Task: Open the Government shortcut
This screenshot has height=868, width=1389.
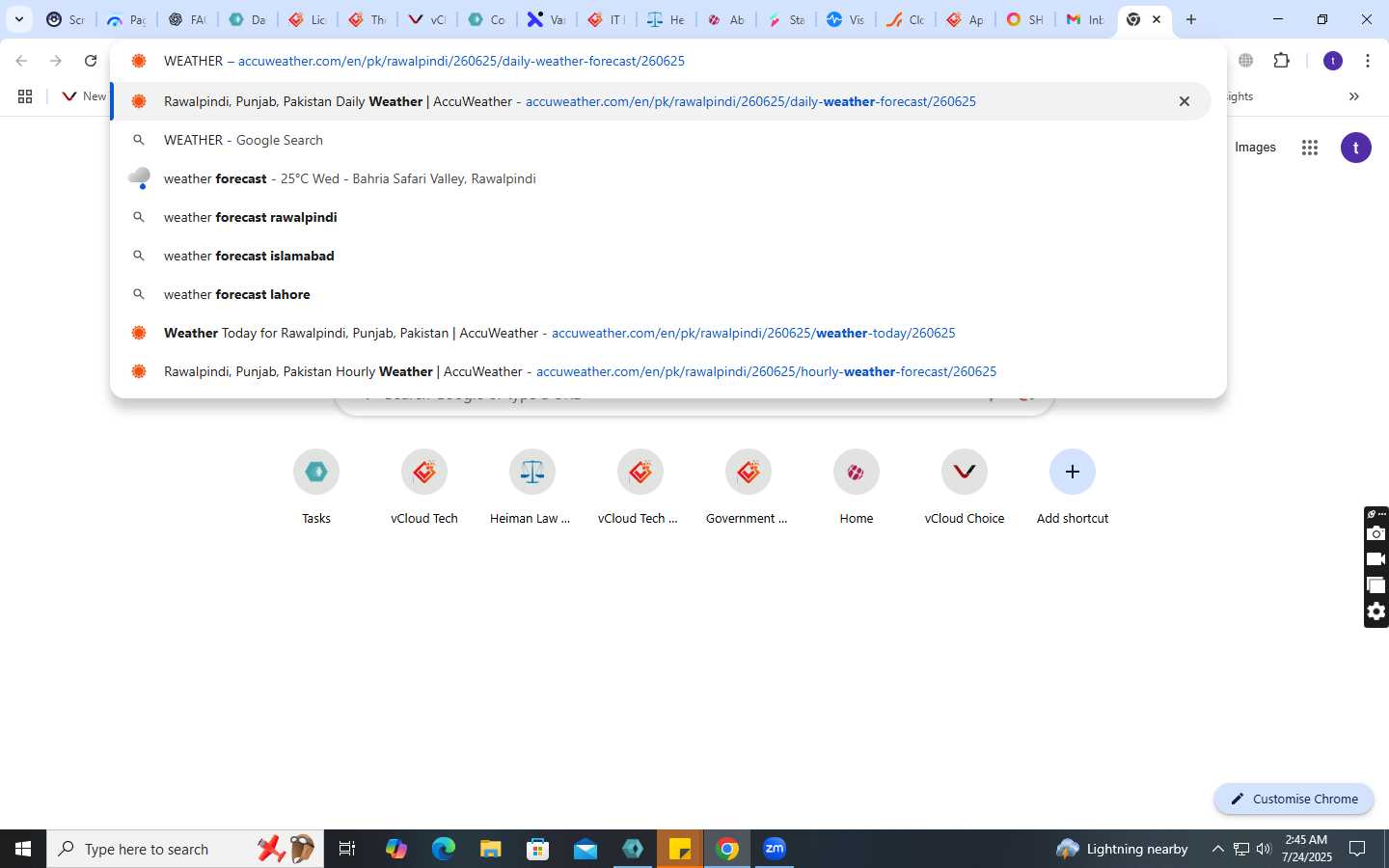Action: (749, 487)
